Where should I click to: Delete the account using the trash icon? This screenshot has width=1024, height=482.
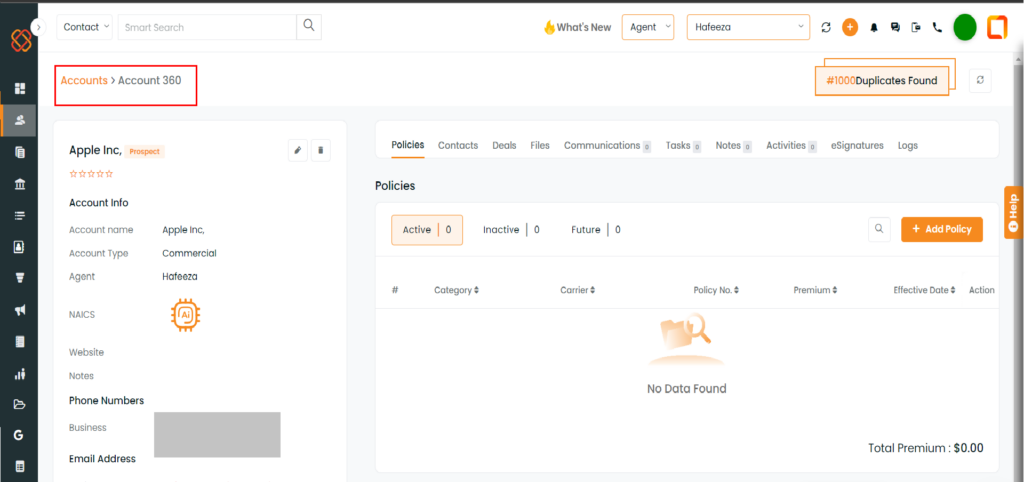coord(320,151)
